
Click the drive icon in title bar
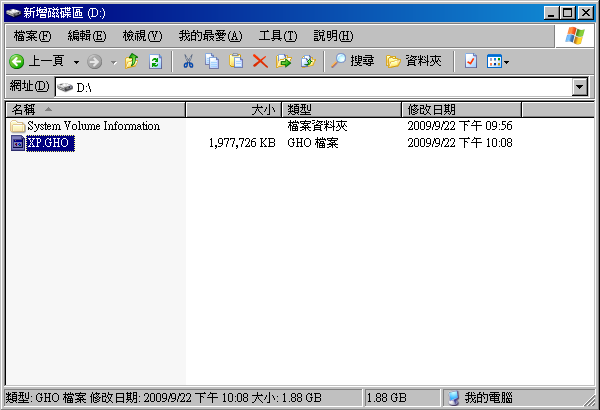(14, 13)
